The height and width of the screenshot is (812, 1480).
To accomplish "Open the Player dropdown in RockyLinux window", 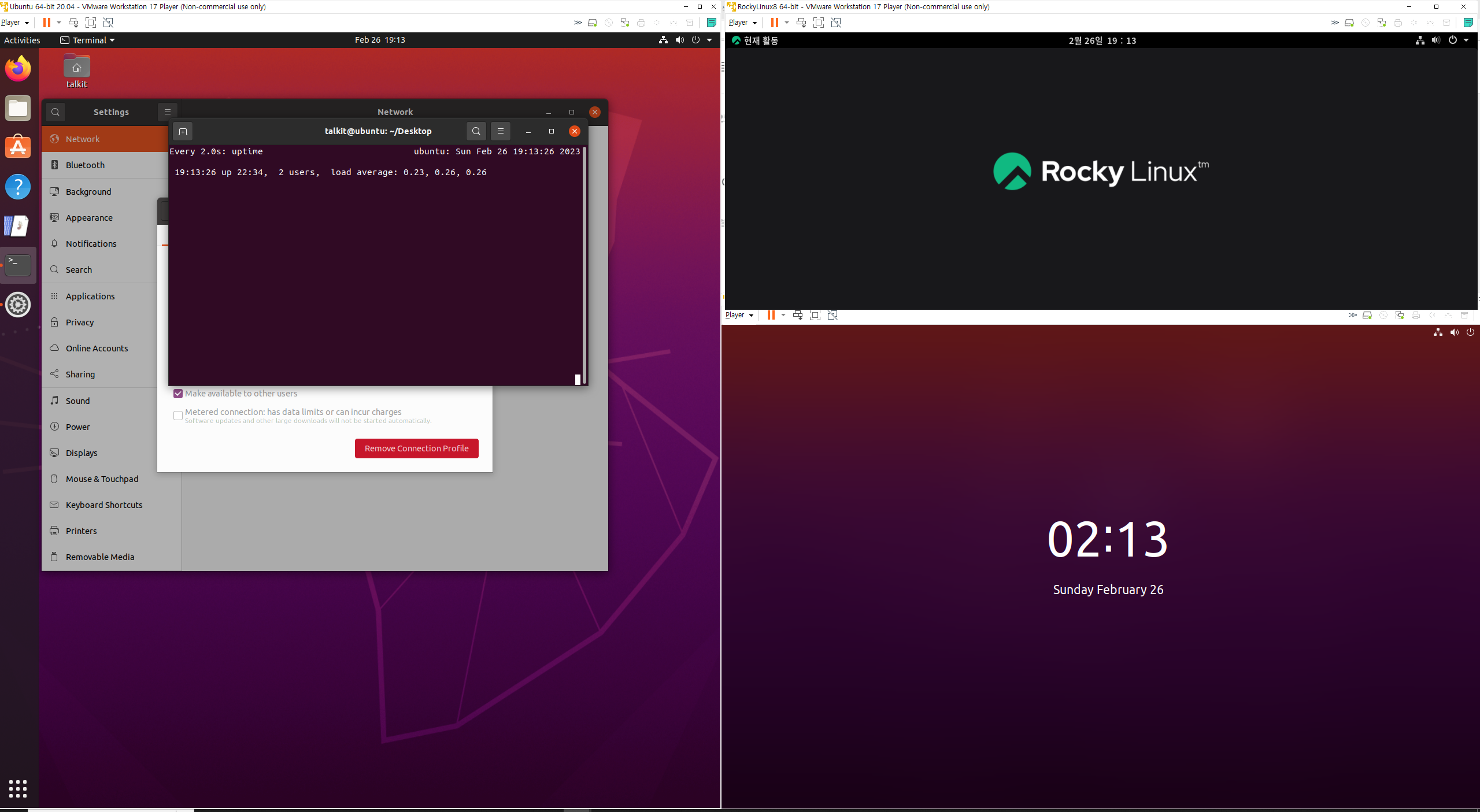I will [x=742, y=23].
